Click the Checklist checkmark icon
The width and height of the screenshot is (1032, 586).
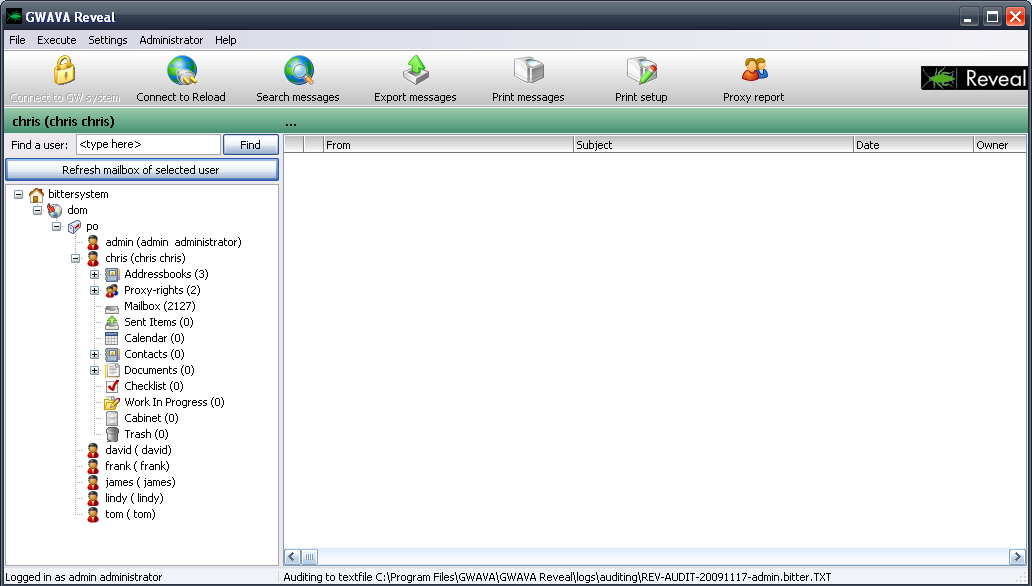tap(112, 386)
